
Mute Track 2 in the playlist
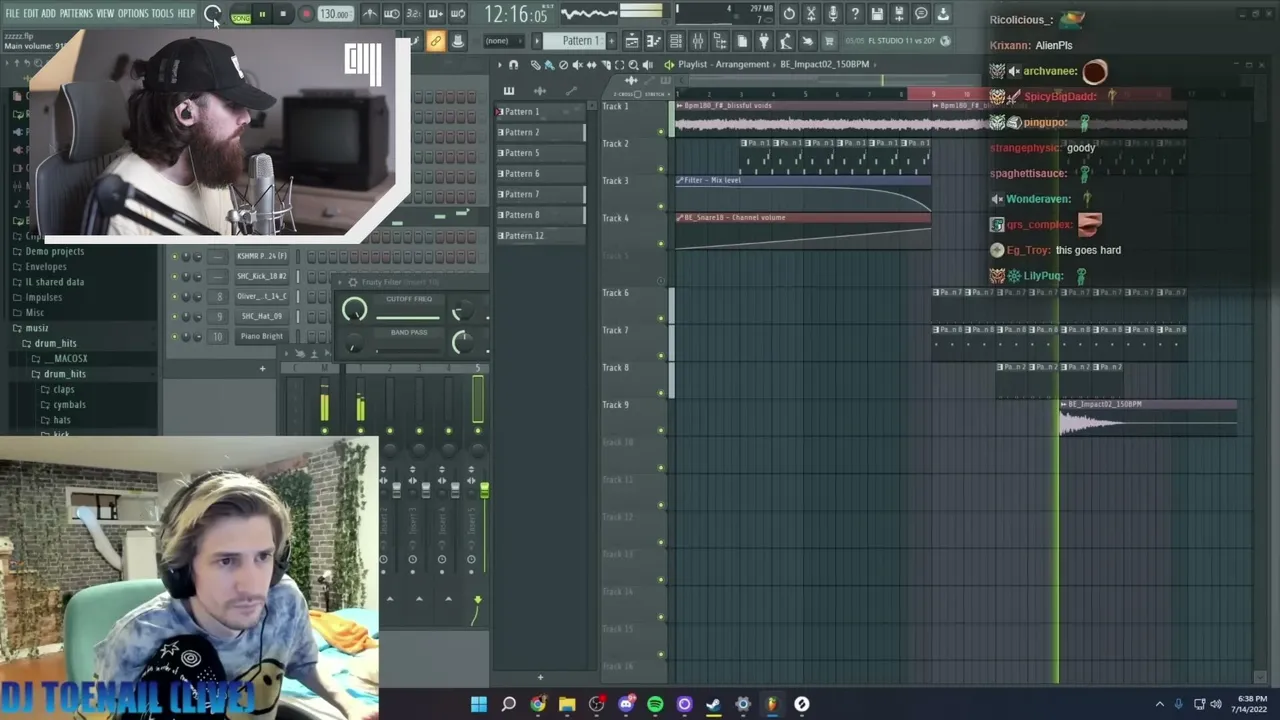[660, 169]
